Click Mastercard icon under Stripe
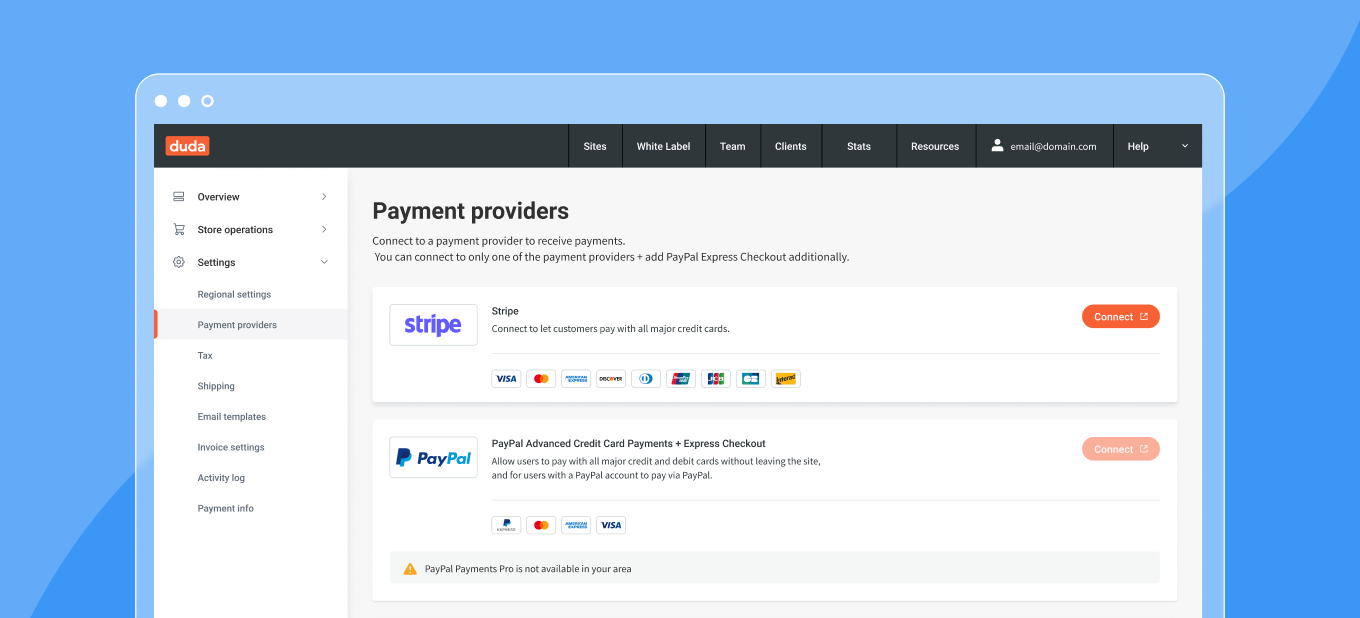The width and height of the screenshot is (1360, 618). coord(541,379)
